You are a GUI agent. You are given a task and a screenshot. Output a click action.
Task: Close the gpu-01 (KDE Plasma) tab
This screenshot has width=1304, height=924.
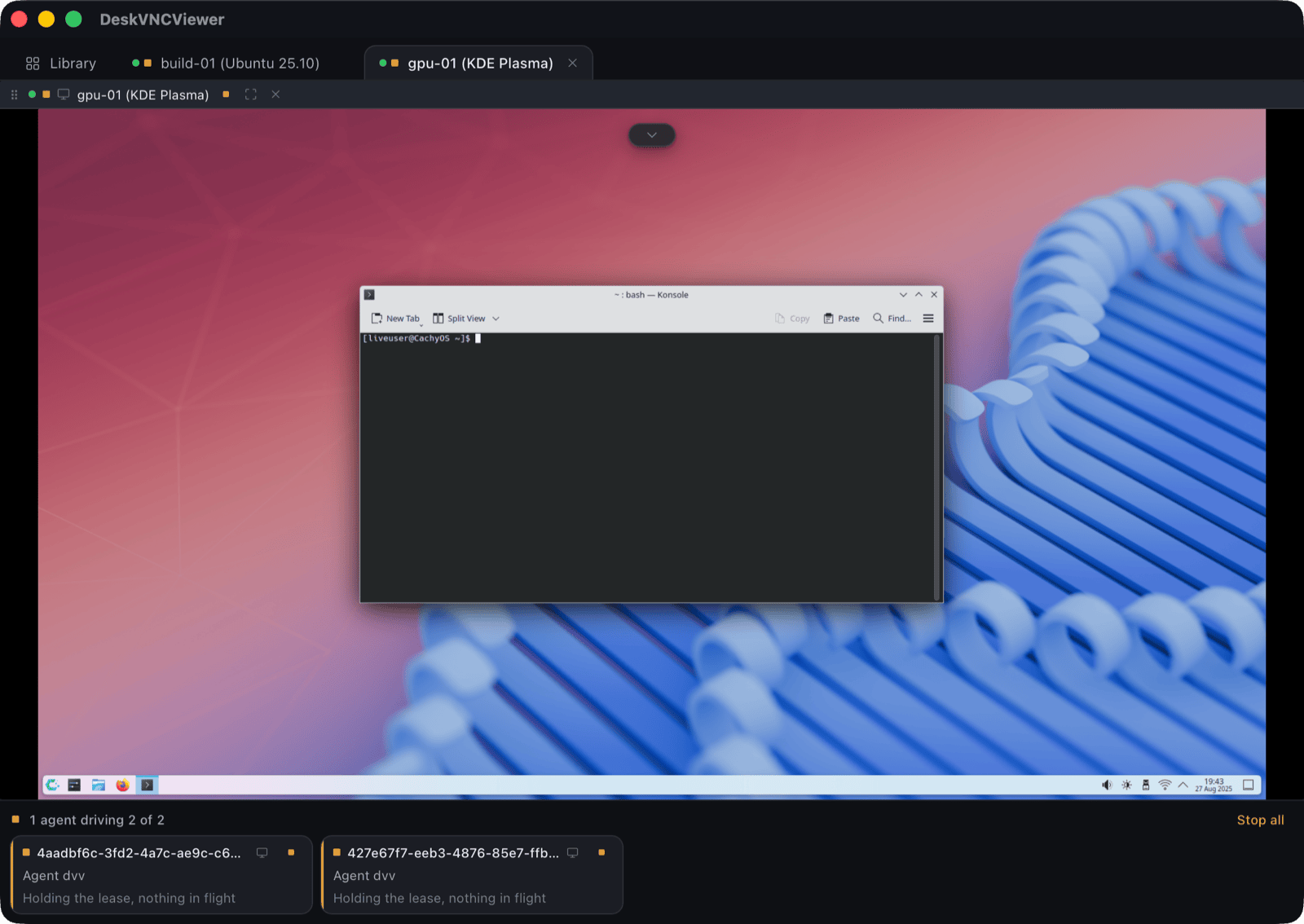pos(573,64)
